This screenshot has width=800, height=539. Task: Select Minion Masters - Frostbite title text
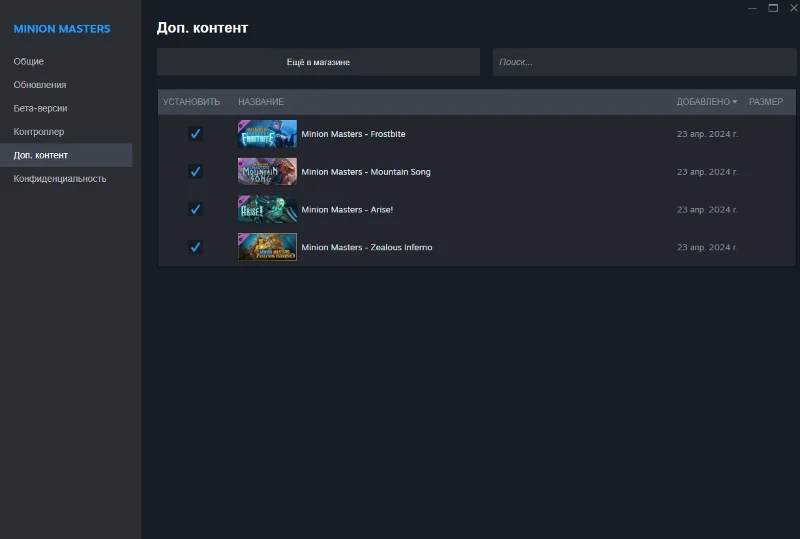[x=353, y=134]
